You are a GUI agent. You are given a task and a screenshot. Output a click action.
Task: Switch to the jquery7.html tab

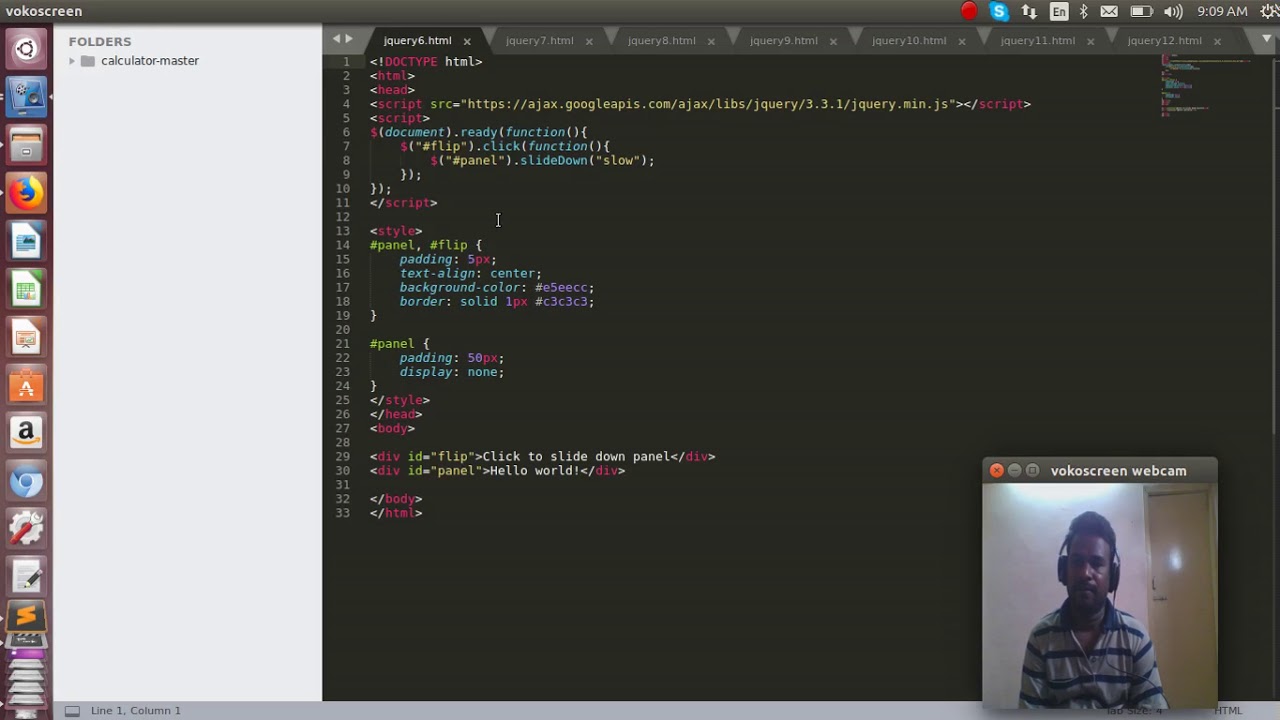pos(539,41)
